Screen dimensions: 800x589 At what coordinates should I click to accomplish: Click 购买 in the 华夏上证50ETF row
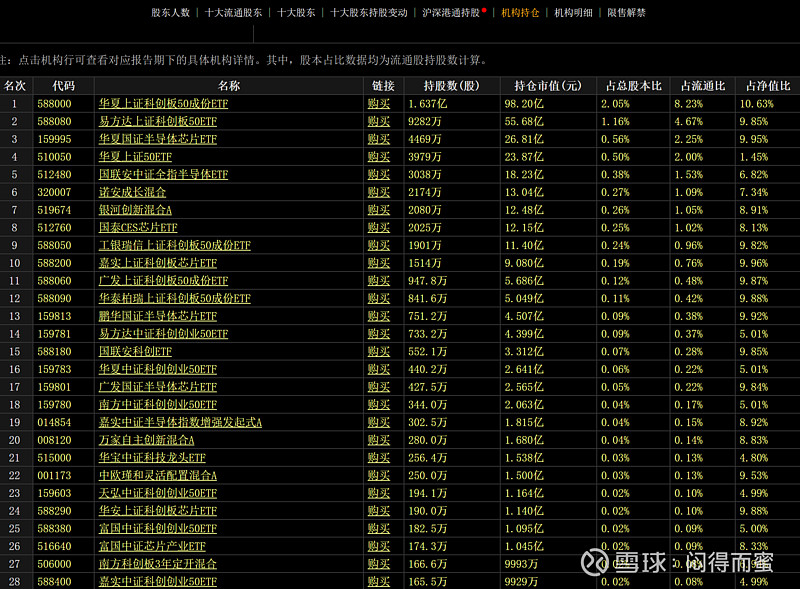point(379,157)
